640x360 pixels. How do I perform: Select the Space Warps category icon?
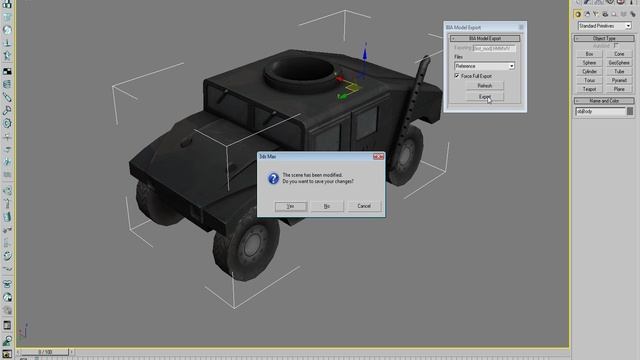tap(624, 14)
